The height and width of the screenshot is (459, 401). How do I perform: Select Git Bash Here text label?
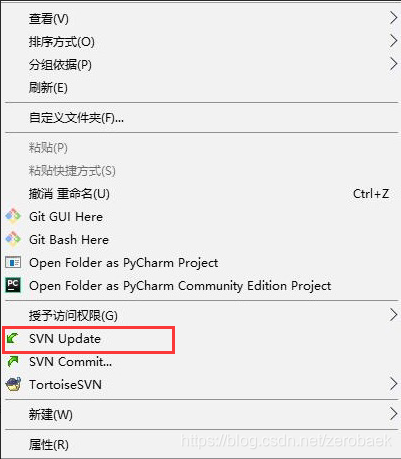pos(69,239)
